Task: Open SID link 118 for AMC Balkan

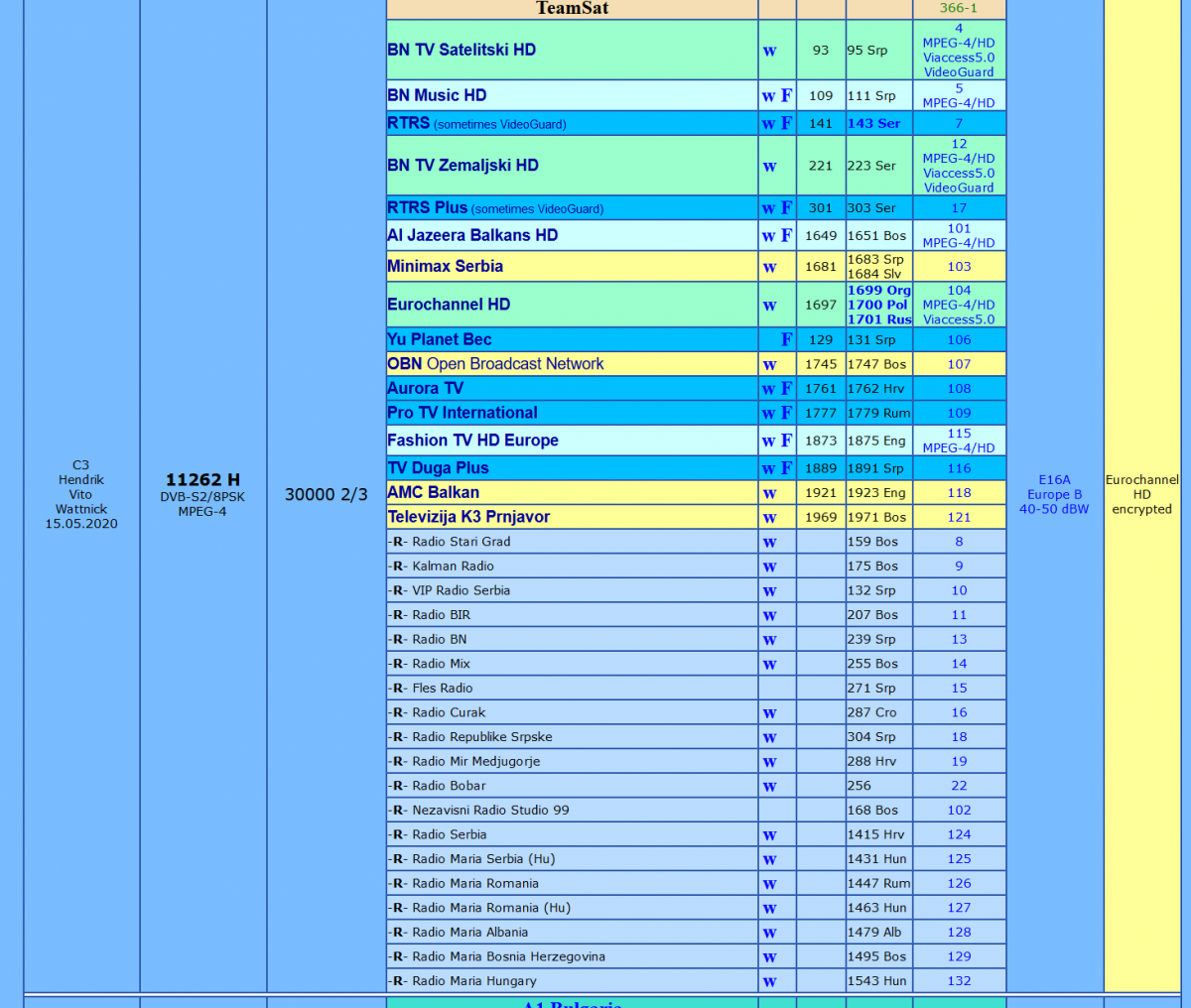Action: (959, 492)
